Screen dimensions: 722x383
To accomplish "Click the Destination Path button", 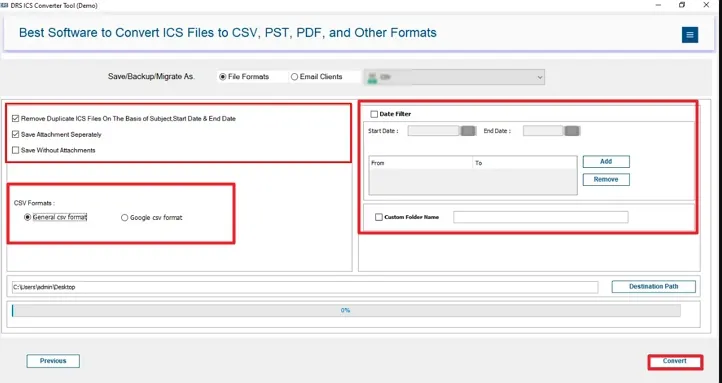I will pos(653,286).
